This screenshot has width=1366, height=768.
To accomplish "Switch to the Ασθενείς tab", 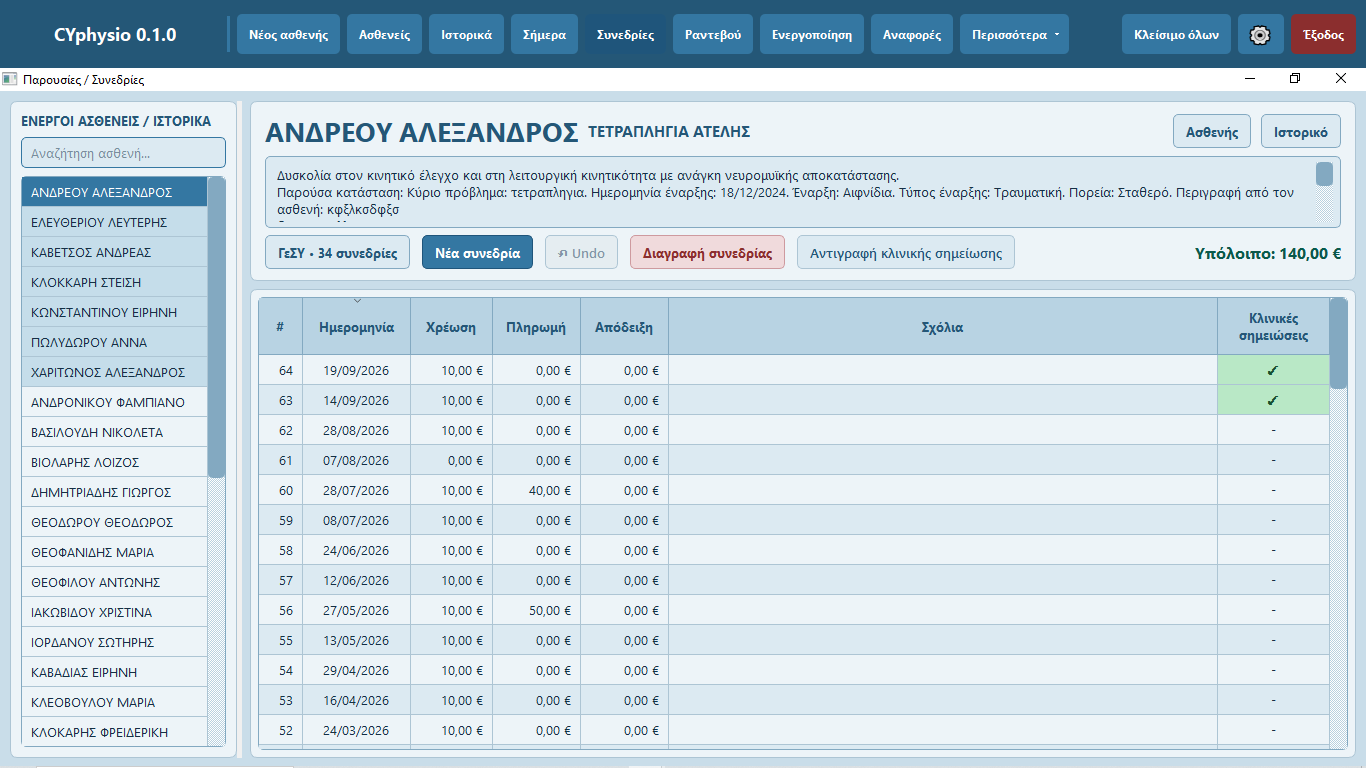I will click(x=385, y=34).
